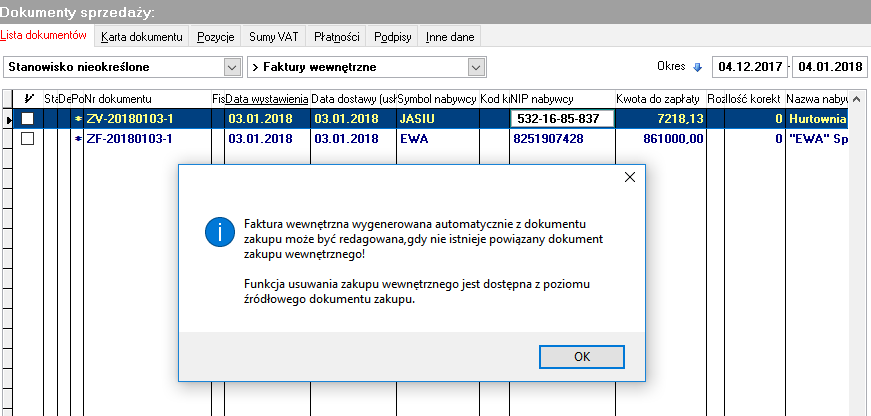This screenshot has height=416, width=871.
Task: Click the checkmark column header icon
Action: 29,99
